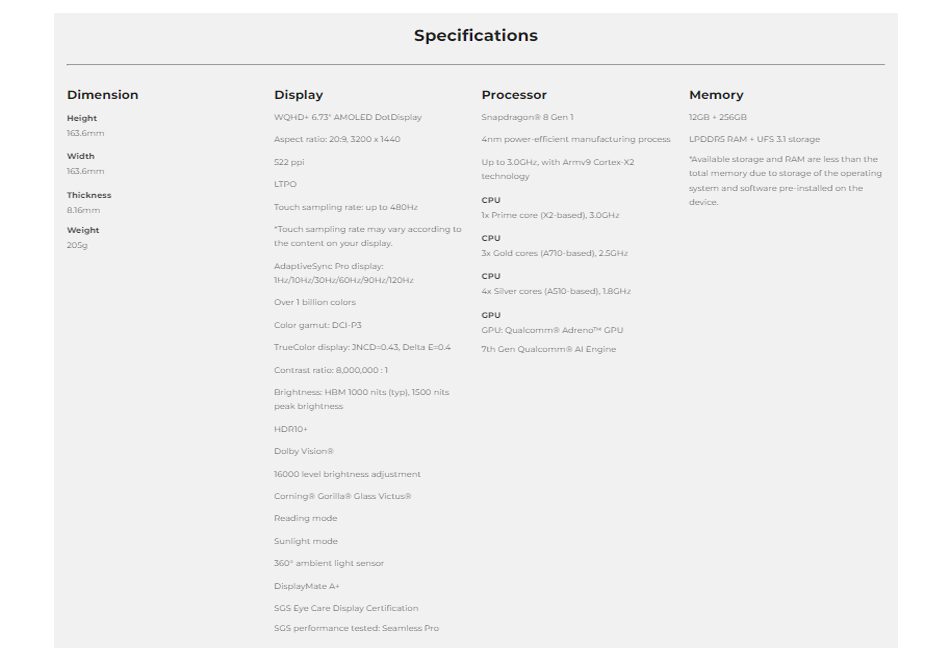Image resolution: width=950 pixels, height=648 pixels.
Task: Click the Specifications page title
Action: (x=476, y=35)
